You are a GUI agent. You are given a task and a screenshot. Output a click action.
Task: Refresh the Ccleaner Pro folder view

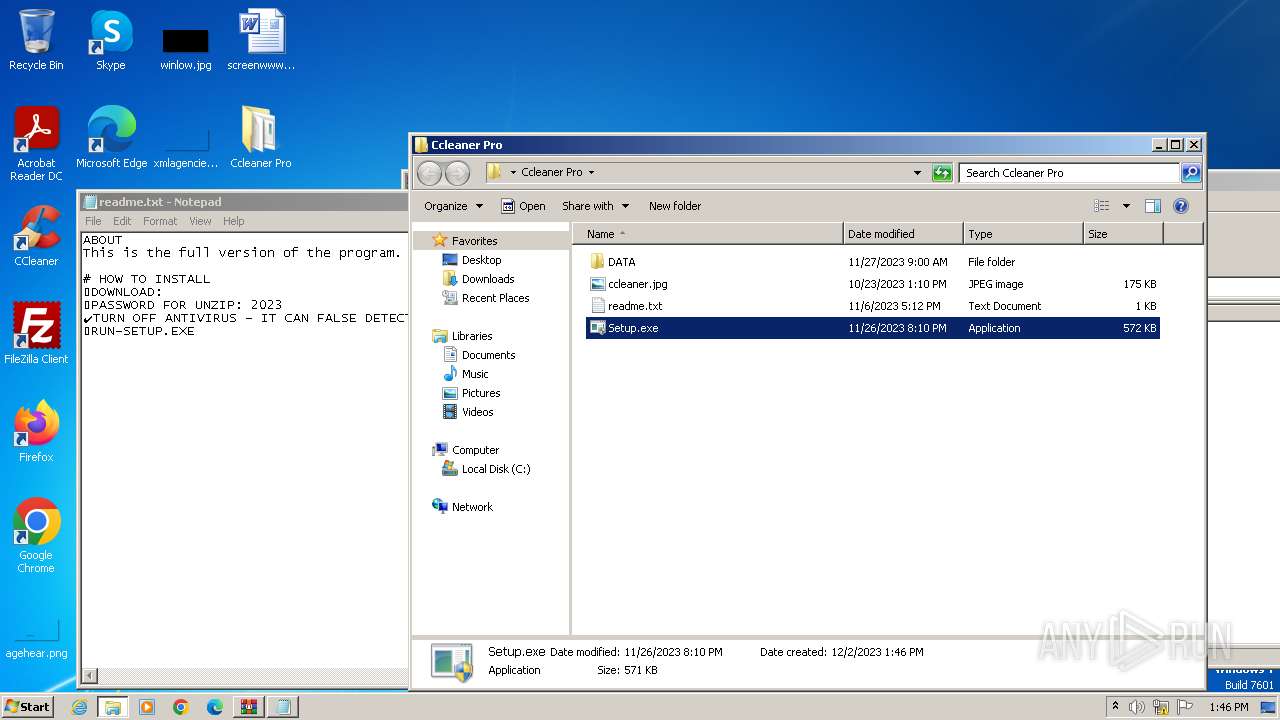(x=942, y=173)
